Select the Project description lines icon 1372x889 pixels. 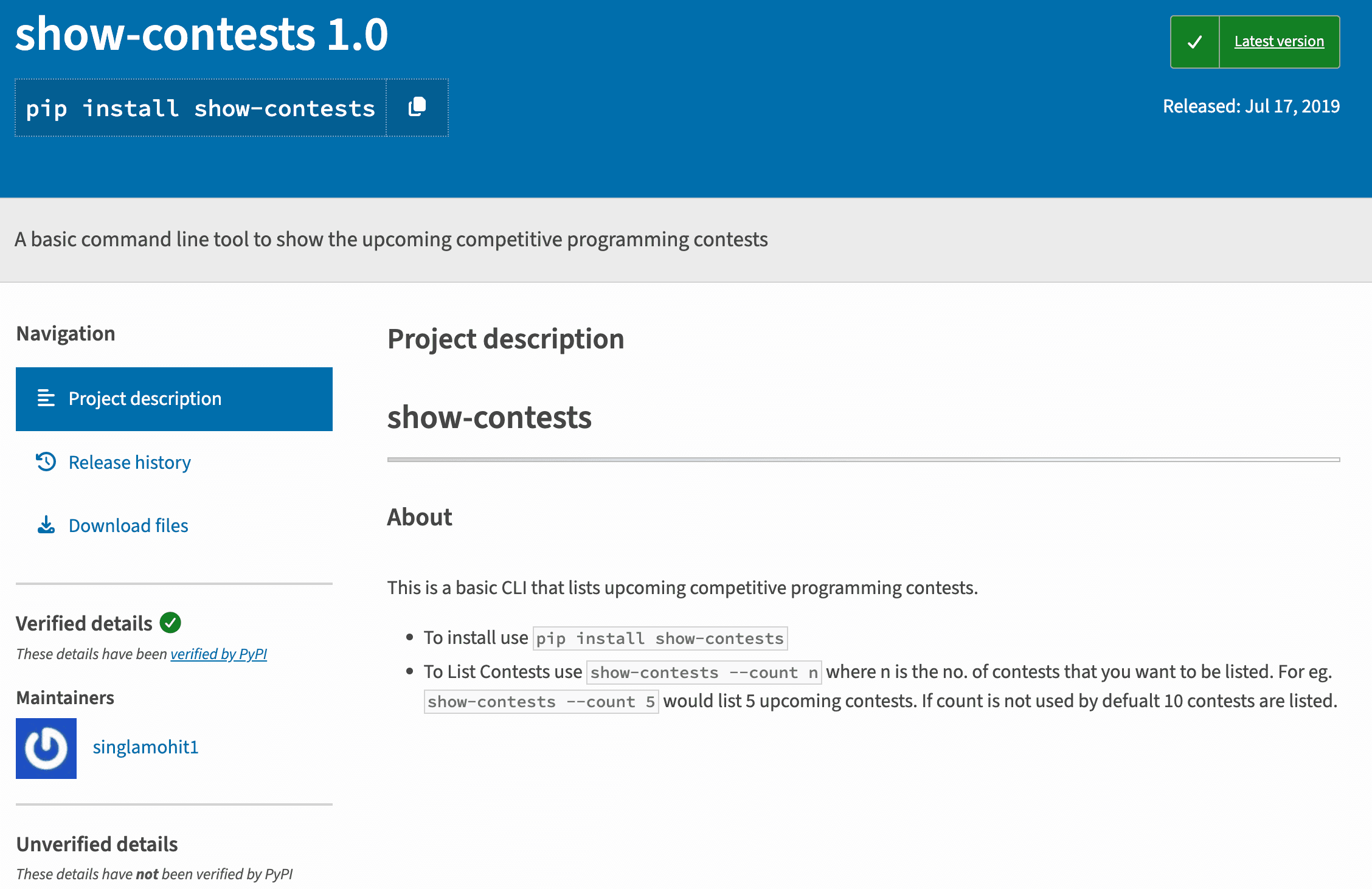tap(45, 399)
